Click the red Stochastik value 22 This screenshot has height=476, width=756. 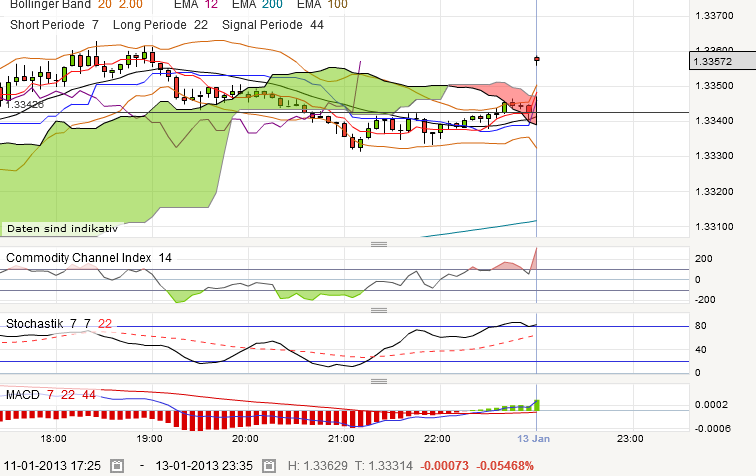point(105,324)
